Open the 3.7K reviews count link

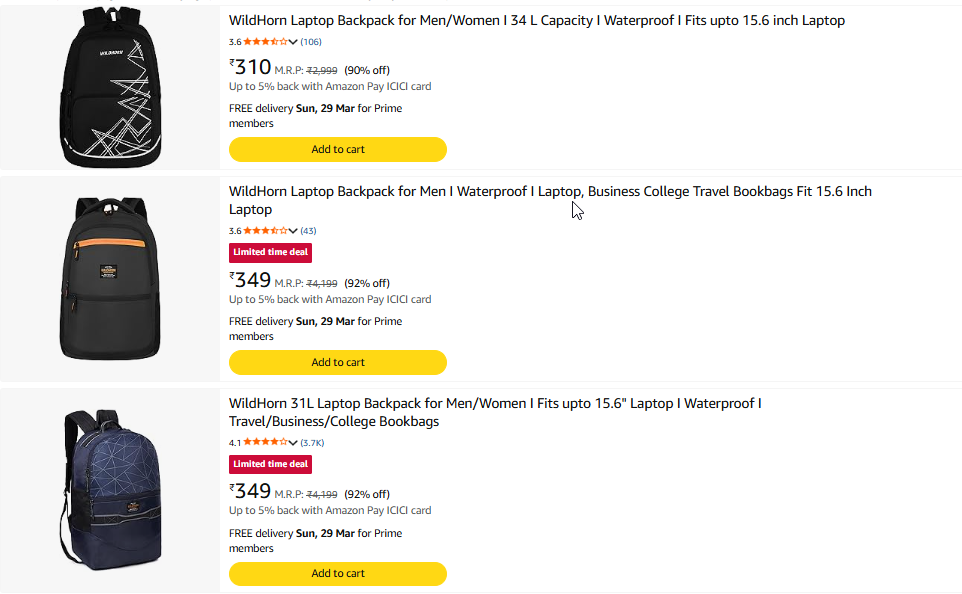[x=312, y=442]
